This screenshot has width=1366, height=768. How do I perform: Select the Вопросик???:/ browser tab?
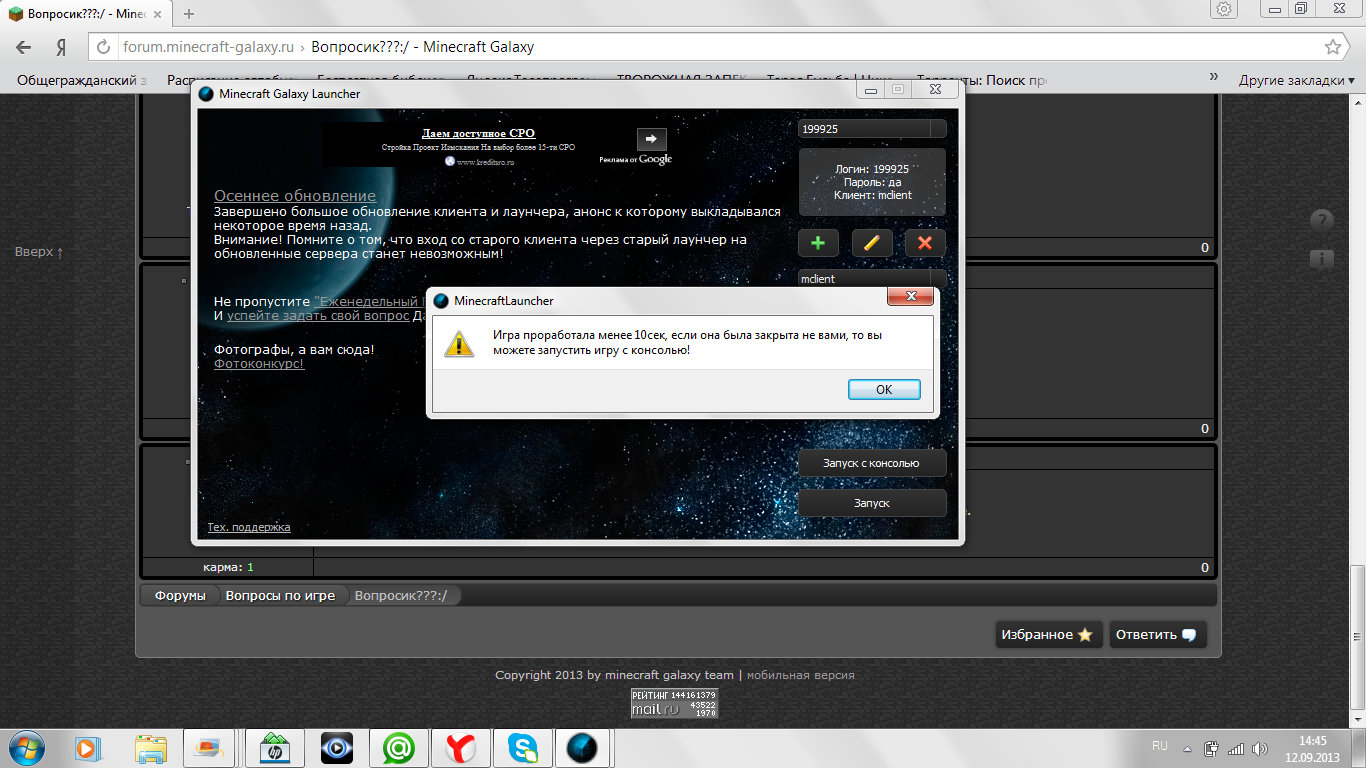(85, 14)
